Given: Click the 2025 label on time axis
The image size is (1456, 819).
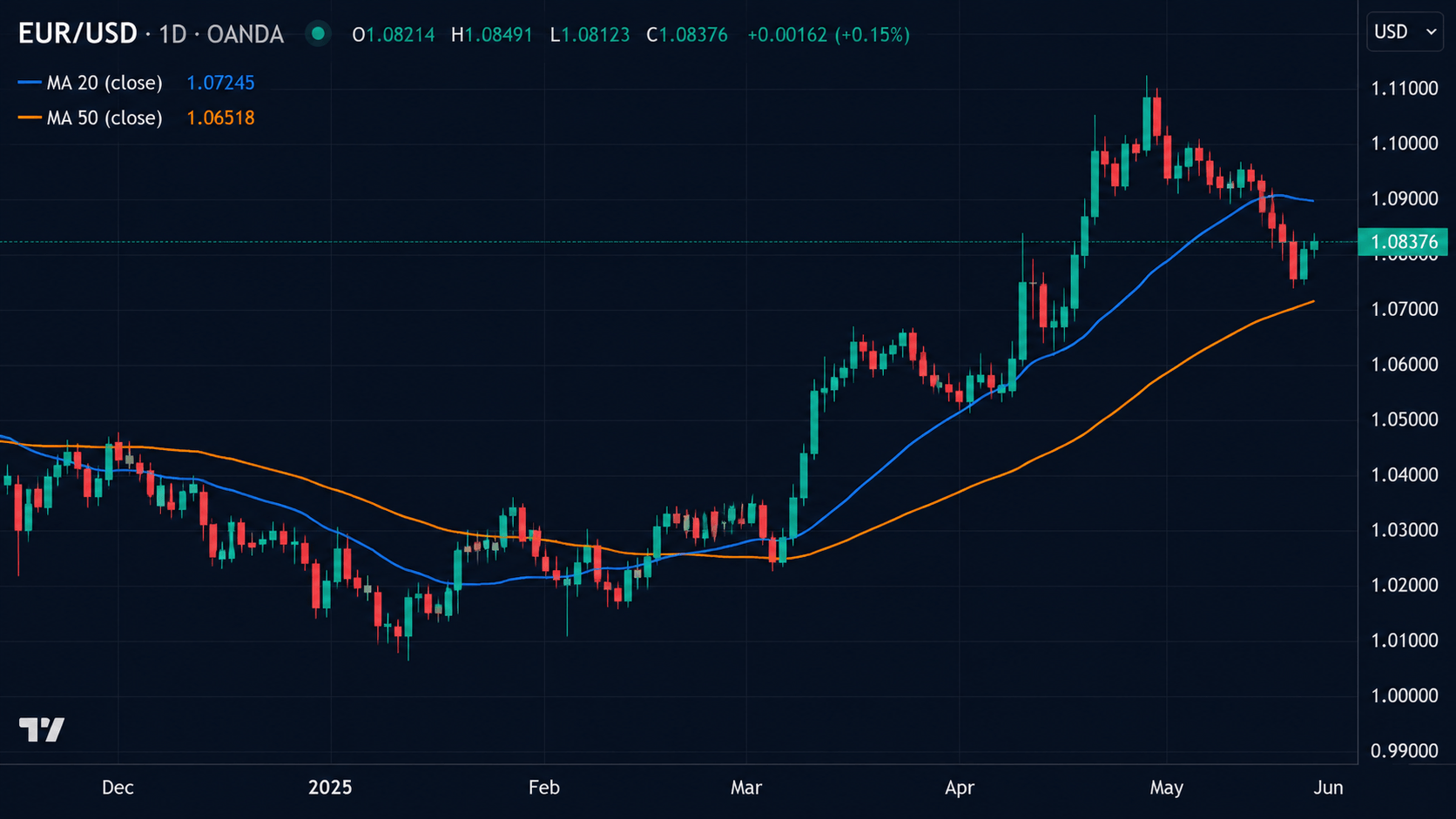Looking at the screenshot, I should coord(330,788).
